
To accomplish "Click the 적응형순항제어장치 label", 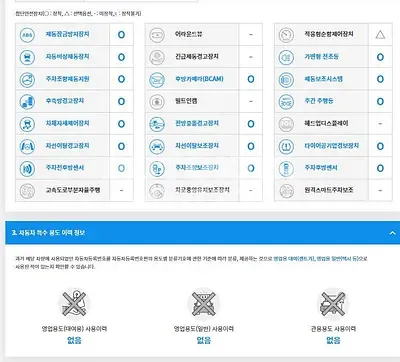I will (329, 34).
